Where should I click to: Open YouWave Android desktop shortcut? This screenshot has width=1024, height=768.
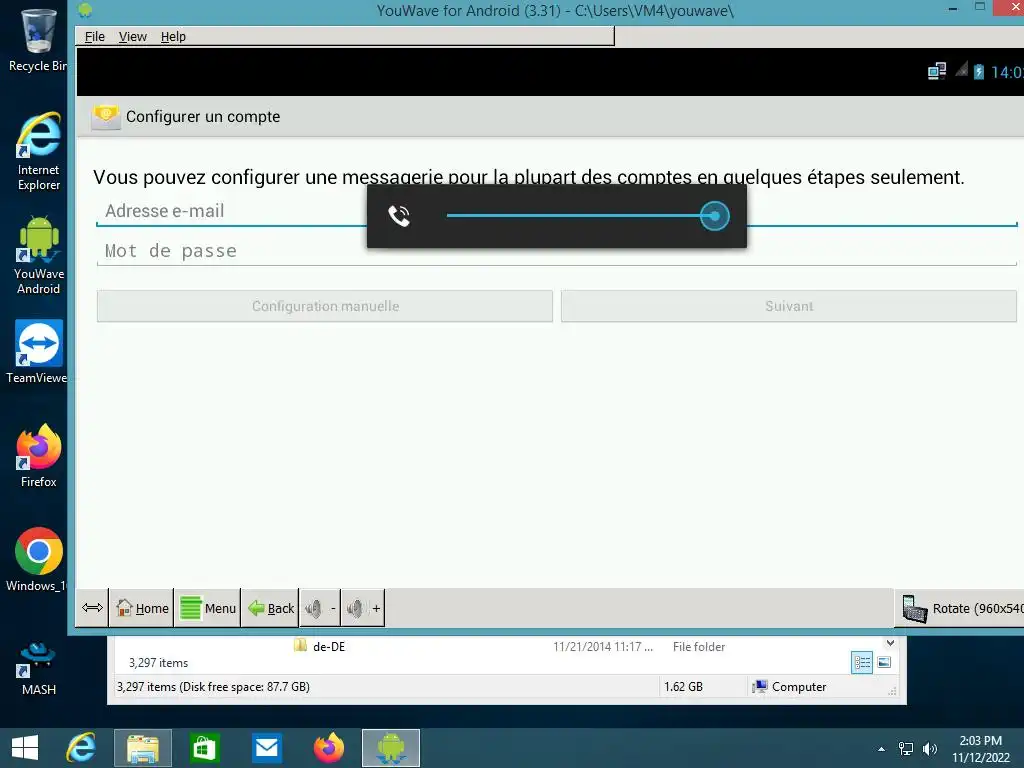39,256
